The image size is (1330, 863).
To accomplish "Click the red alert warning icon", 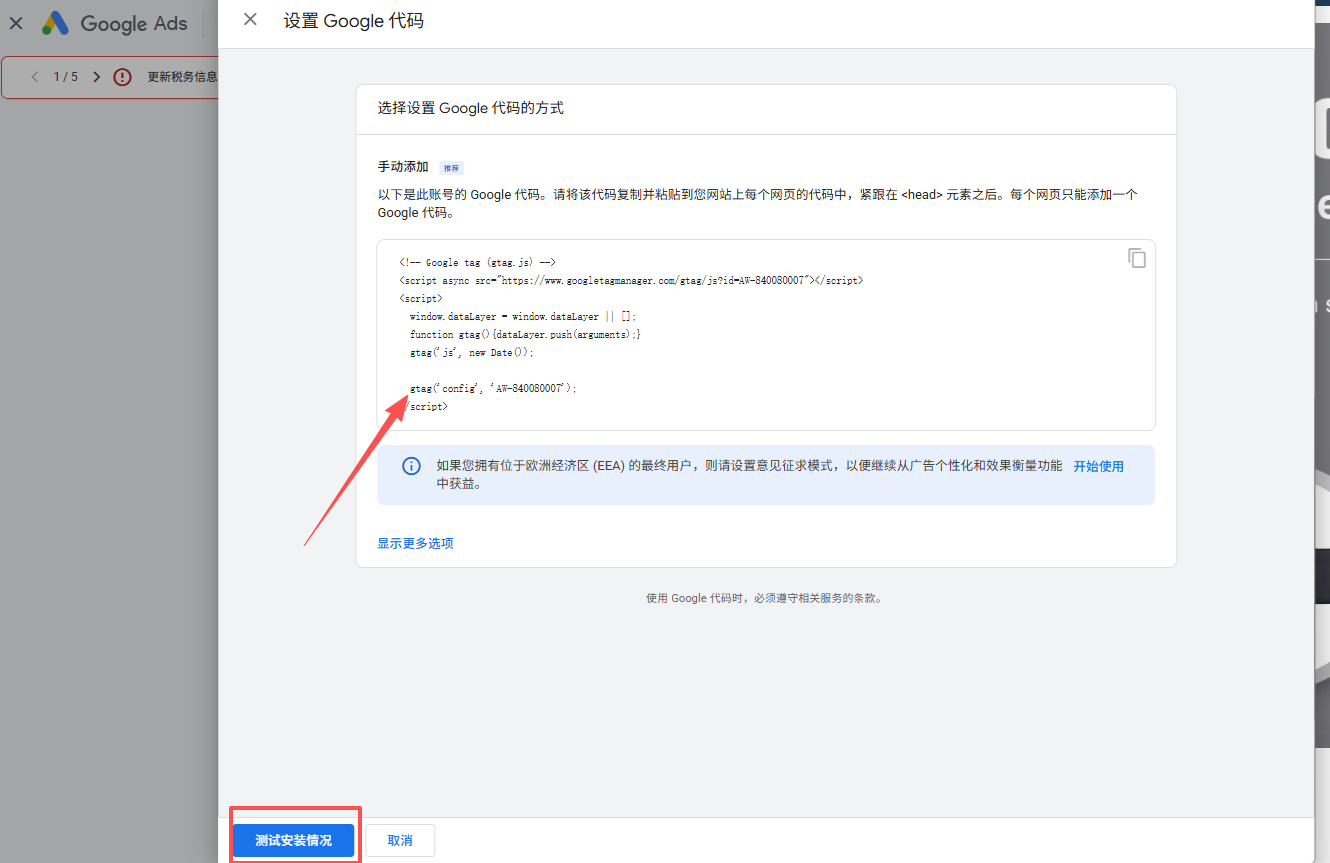I will click(122, 77).
